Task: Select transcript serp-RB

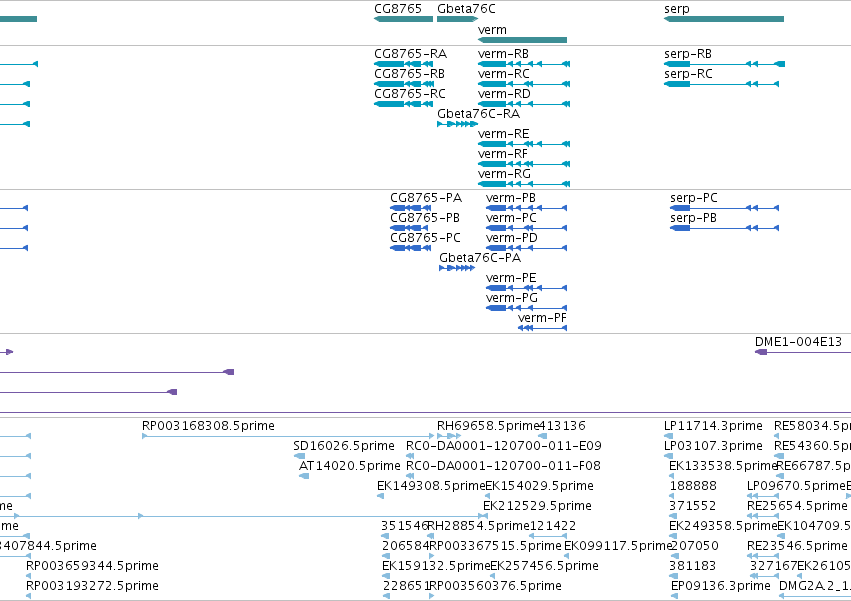Action: [724, 64]
